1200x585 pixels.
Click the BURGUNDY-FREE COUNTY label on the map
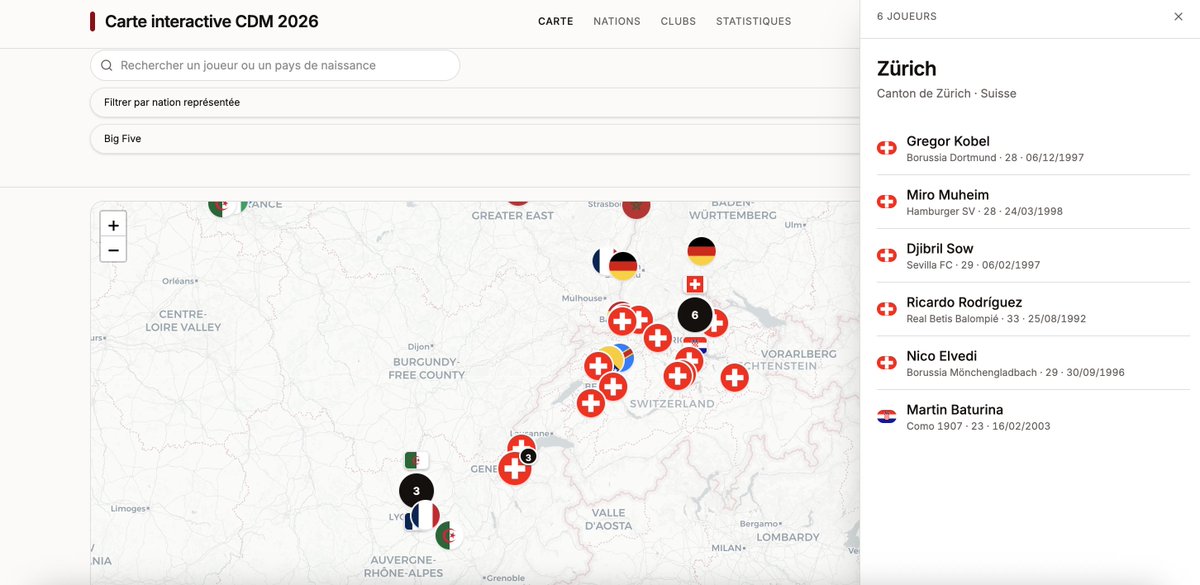(427, 368)
